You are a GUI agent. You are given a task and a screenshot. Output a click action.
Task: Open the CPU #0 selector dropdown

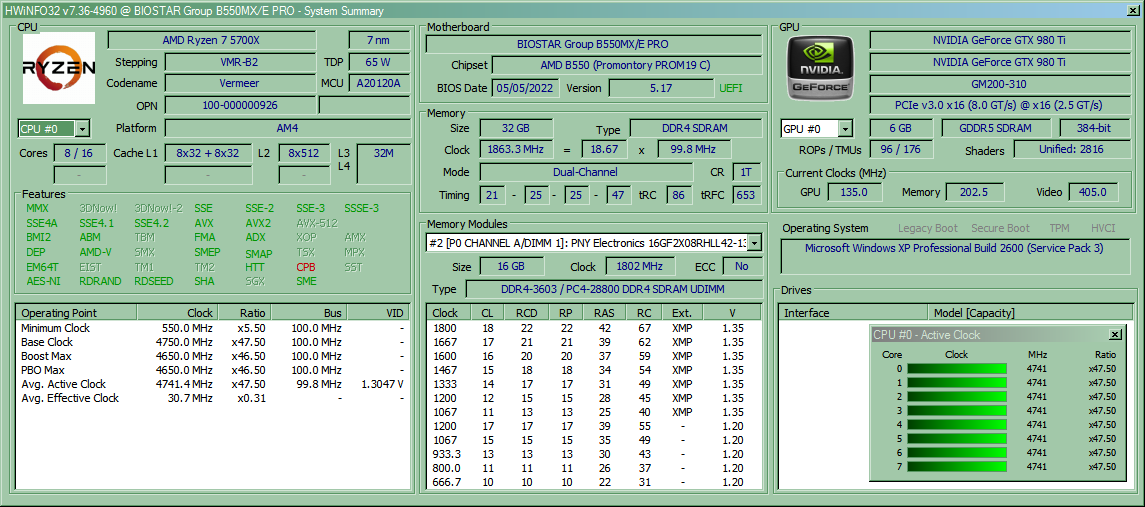point(82,129)
